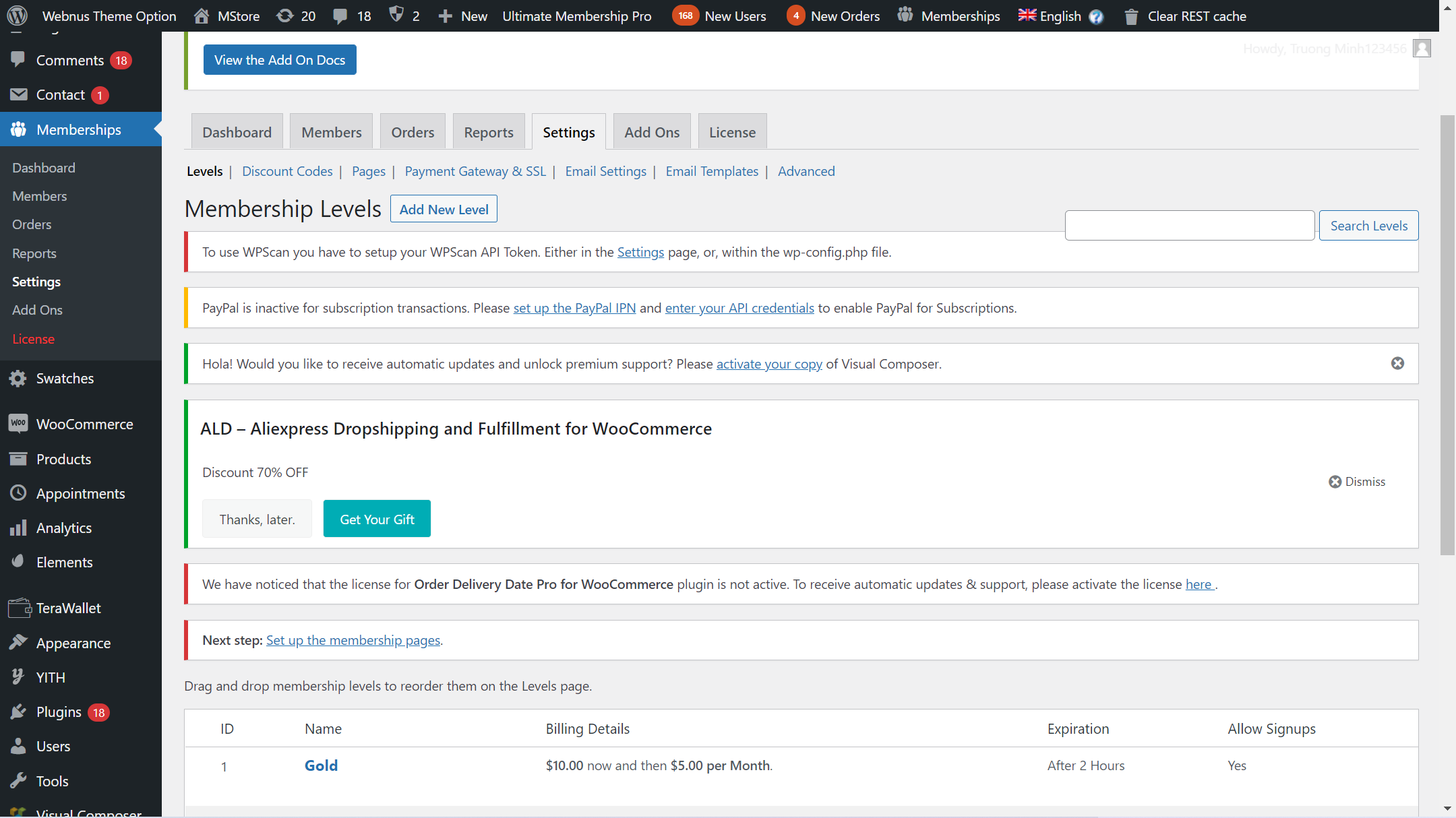Follow the activate your copy link

coord(769,364)
